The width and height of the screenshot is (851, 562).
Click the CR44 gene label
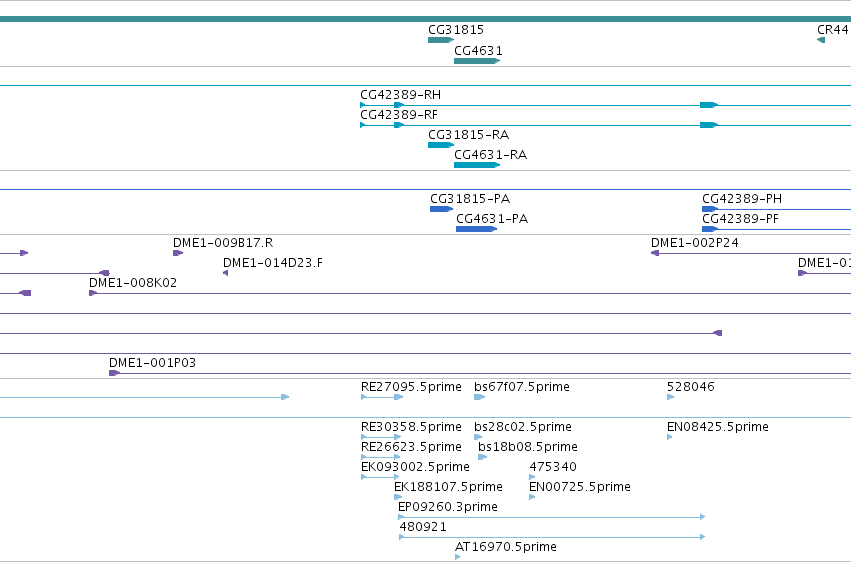833,30
